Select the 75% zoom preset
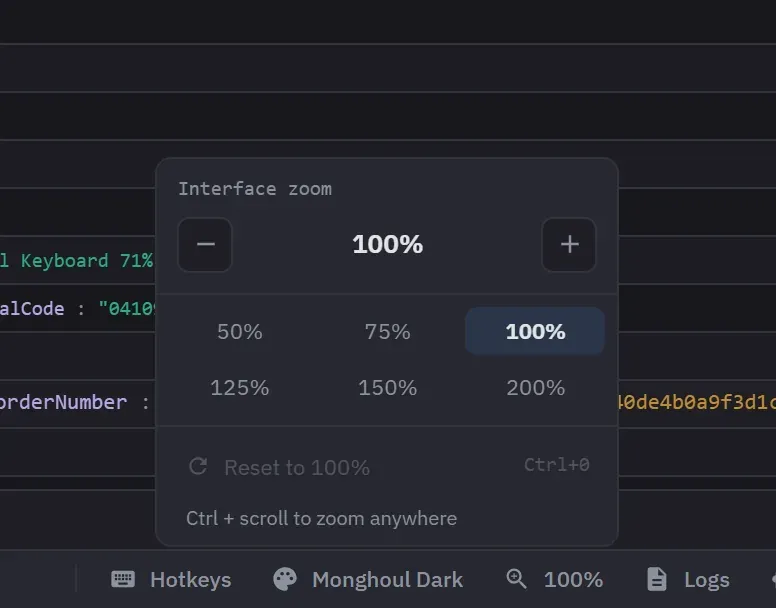 [387, 331]
